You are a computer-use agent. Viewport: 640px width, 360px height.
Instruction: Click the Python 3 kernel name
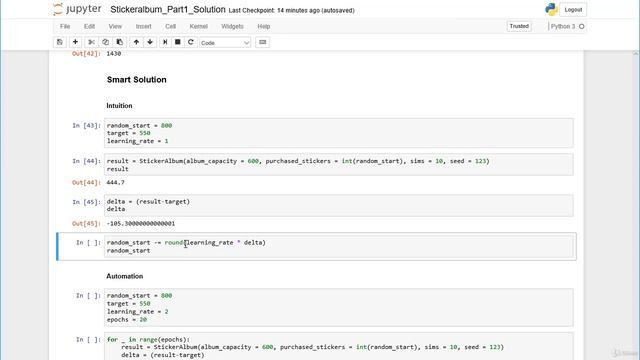[x=563, y=27]
